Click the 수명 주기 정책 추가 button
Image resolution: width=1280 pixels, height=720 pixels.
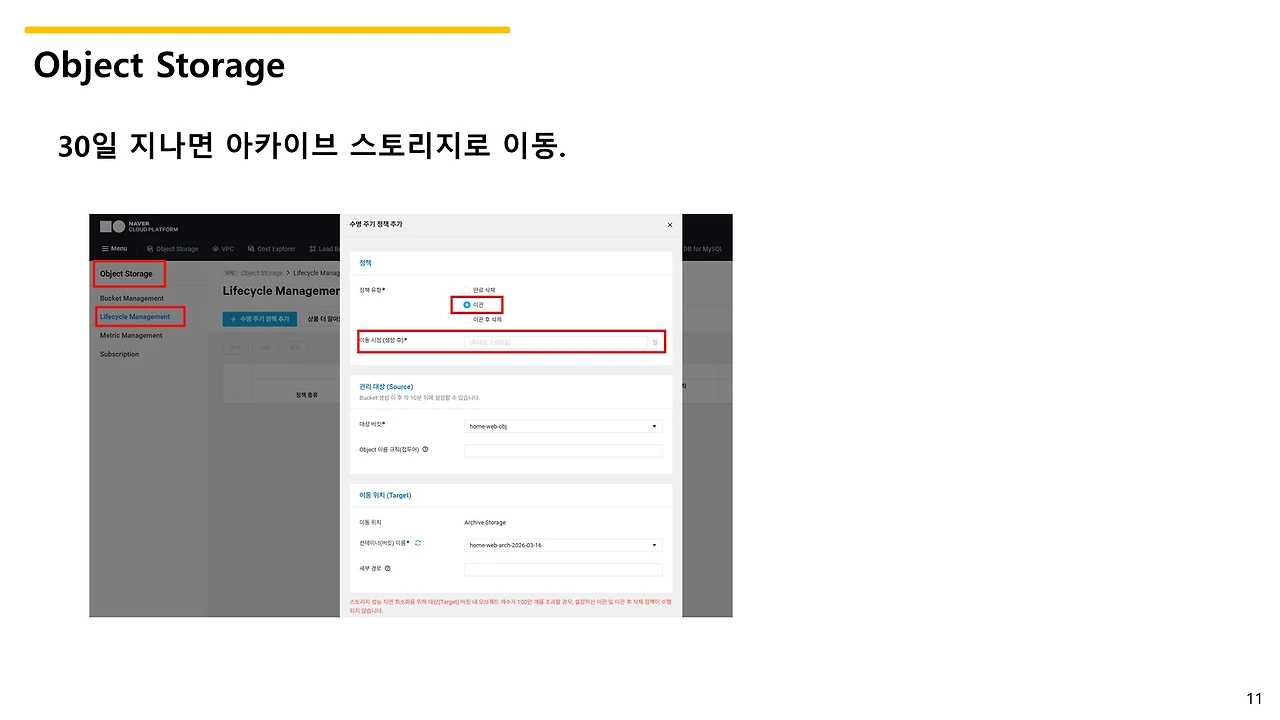coord(260,318)
